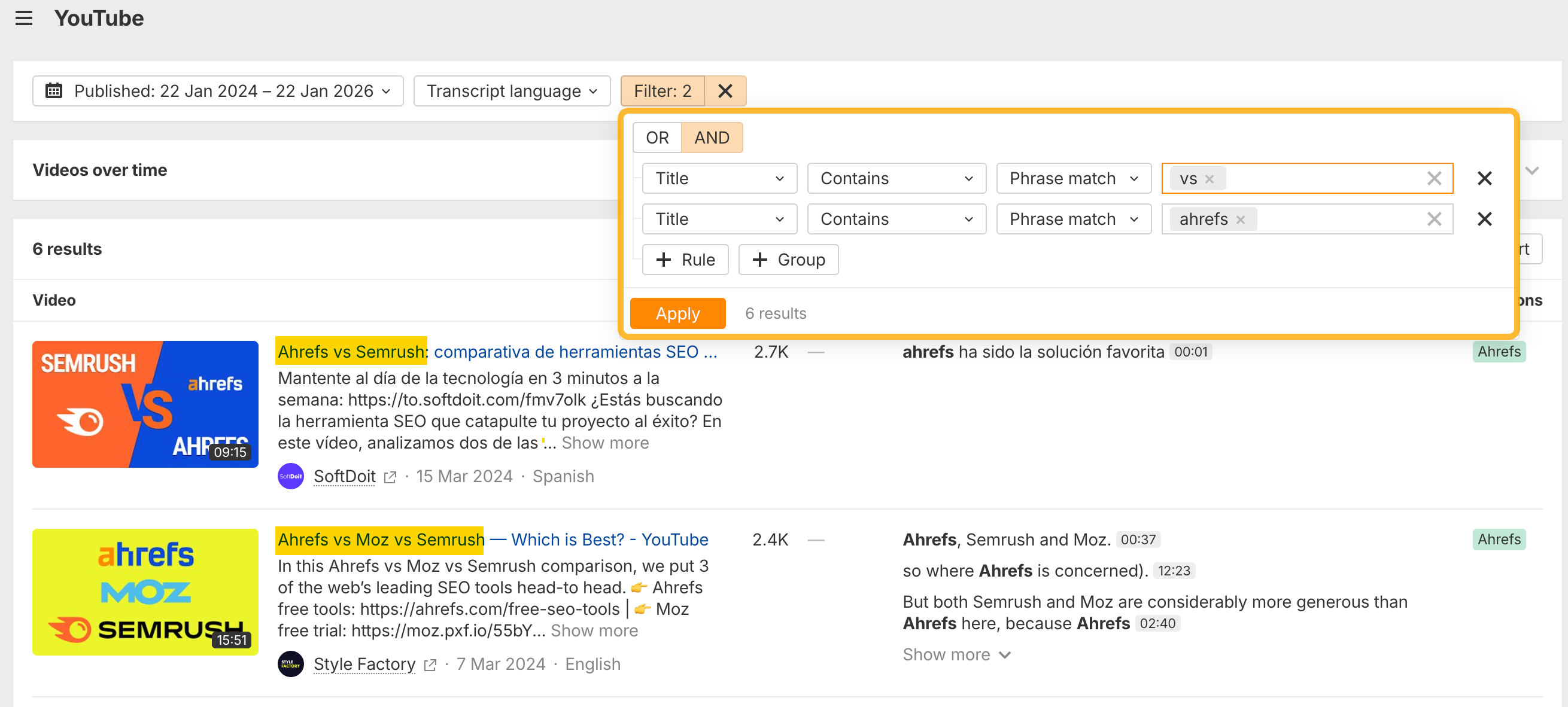The image size is (1568, 707).
Task: Show more of Style Factory video description
Action: click(594, 631)
